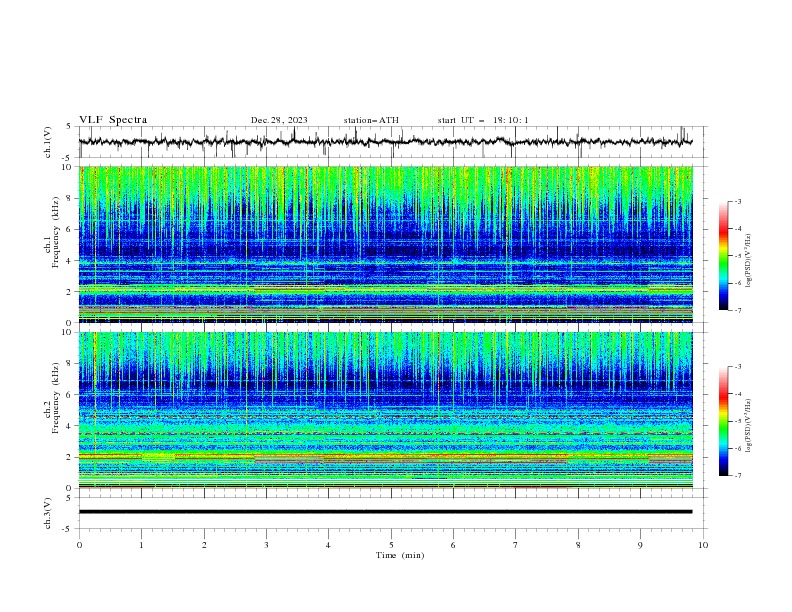Click the "1" minute tick on time axis

[142, 545]
